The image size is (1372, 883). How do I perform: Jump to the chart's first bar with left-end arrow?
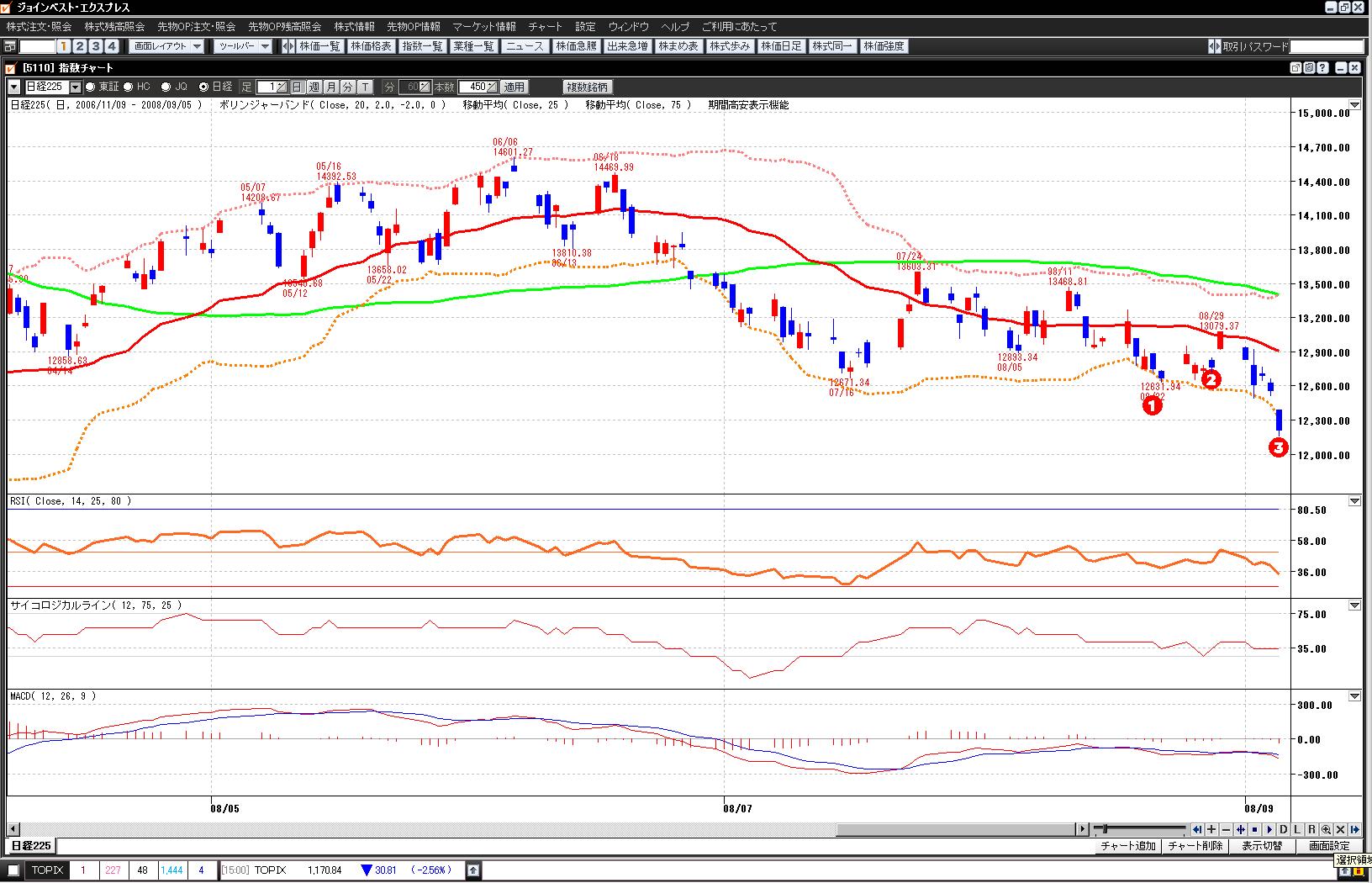click(1197, 830)
